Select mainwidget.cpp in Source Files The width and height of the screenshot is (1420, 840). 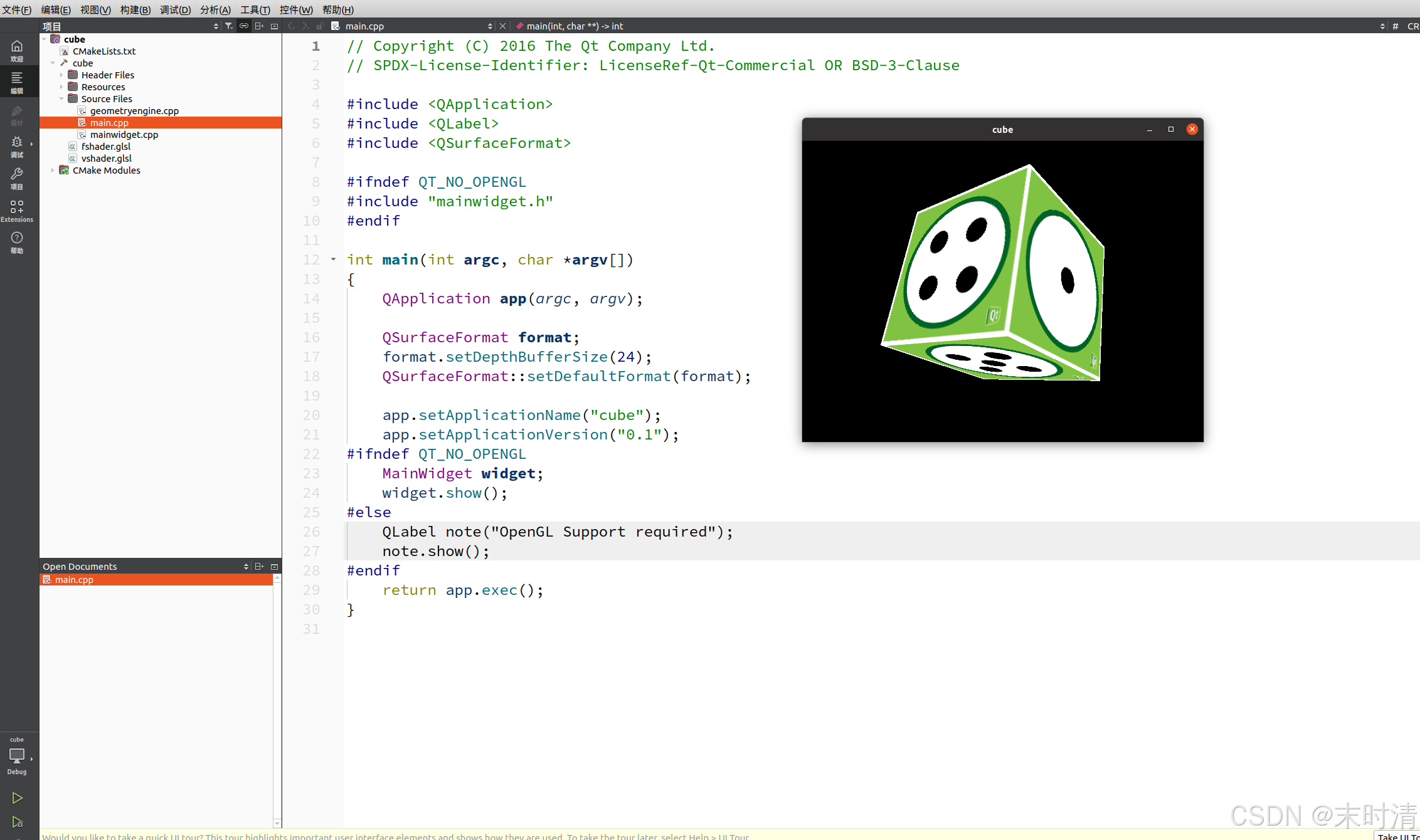click(124, 134)
